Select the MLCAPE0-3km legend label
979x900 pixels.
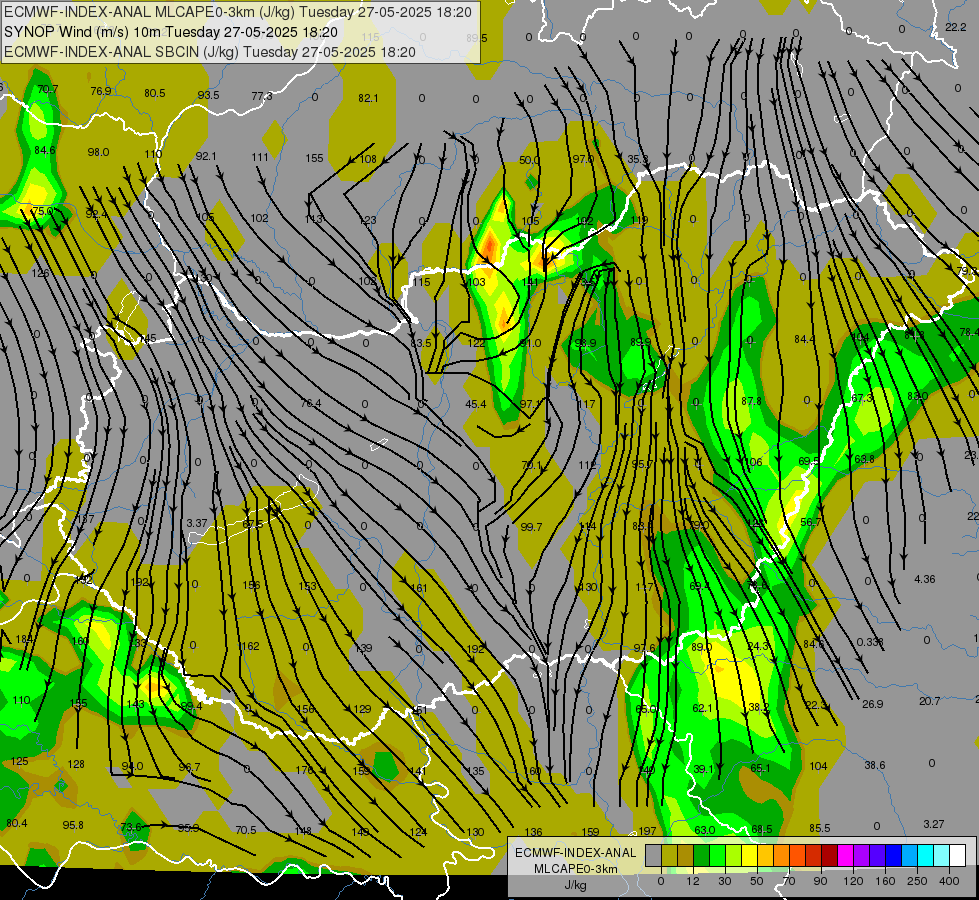(x=575, y=869)
